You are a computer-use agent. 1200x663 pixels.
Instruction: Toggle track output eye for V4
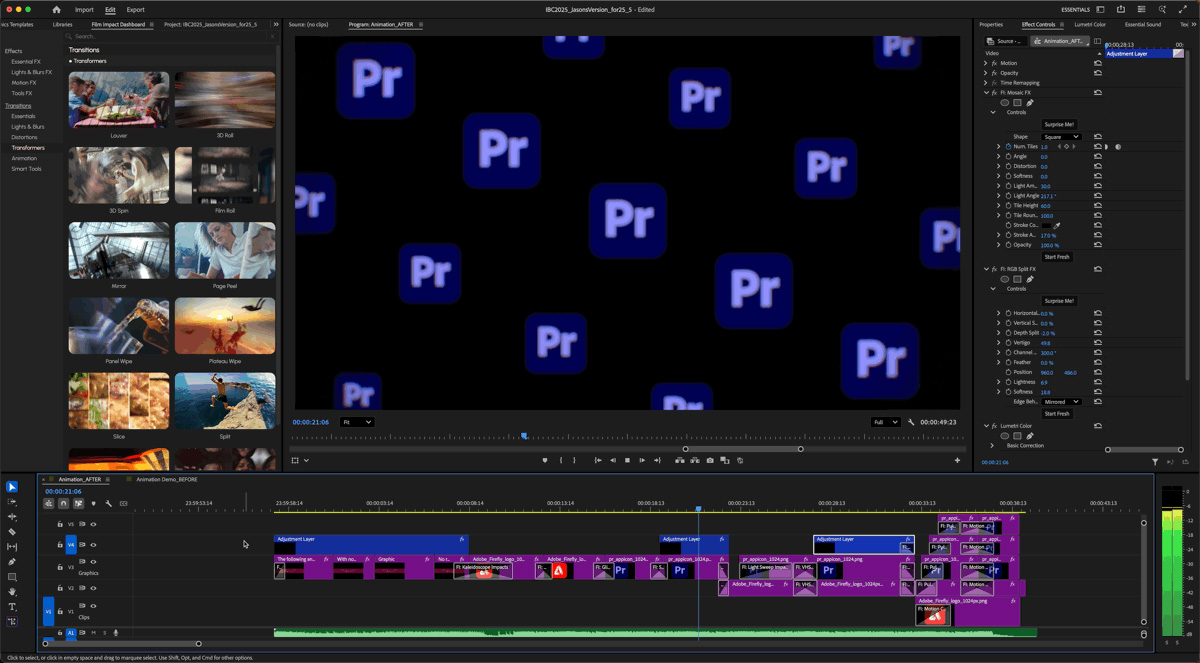coord(93,545)
